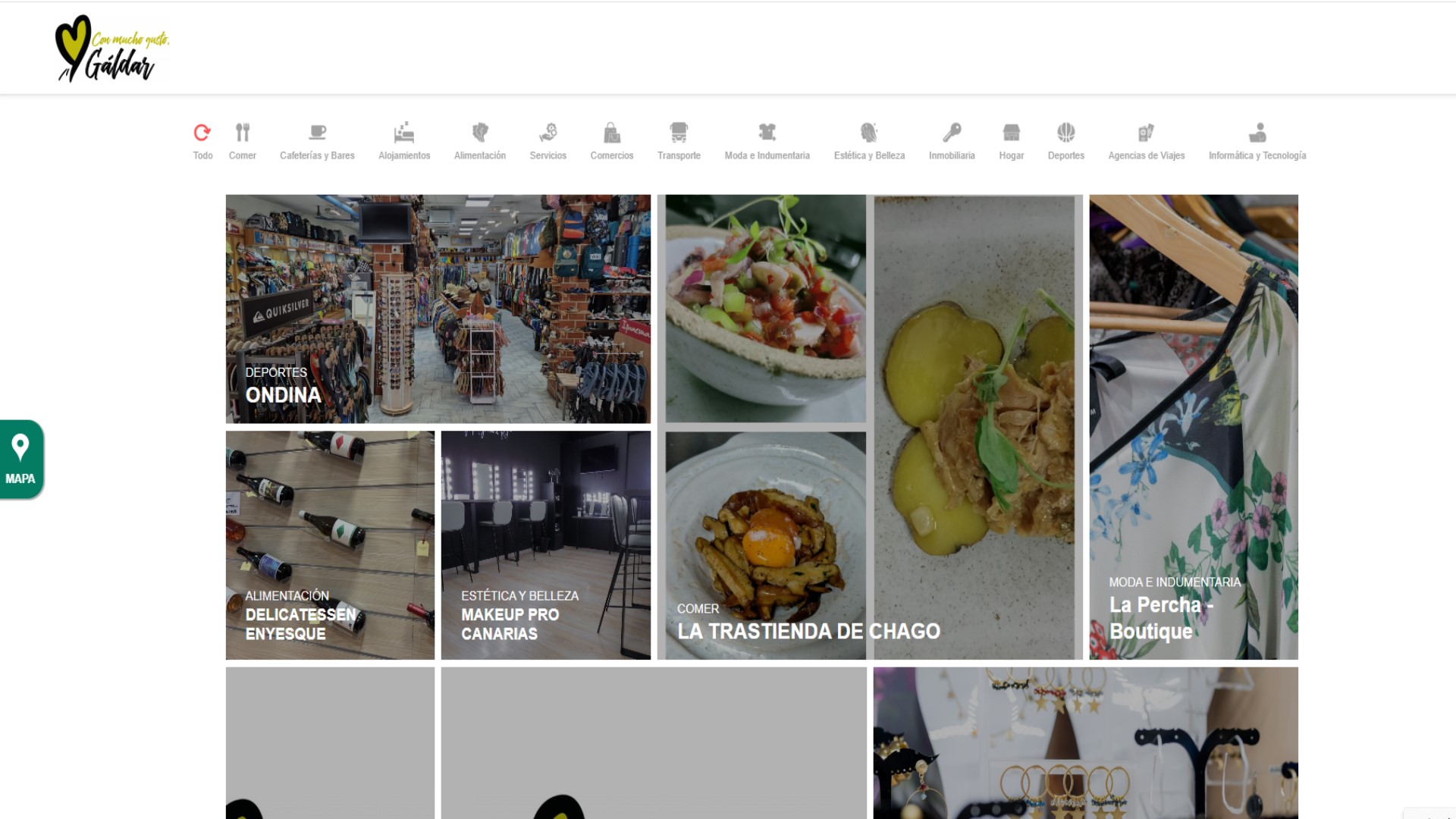This screenshot has height=819, width=1456.
Task: Choose the Cafeterías y Bares cup icon
Action: click(317, 133)
